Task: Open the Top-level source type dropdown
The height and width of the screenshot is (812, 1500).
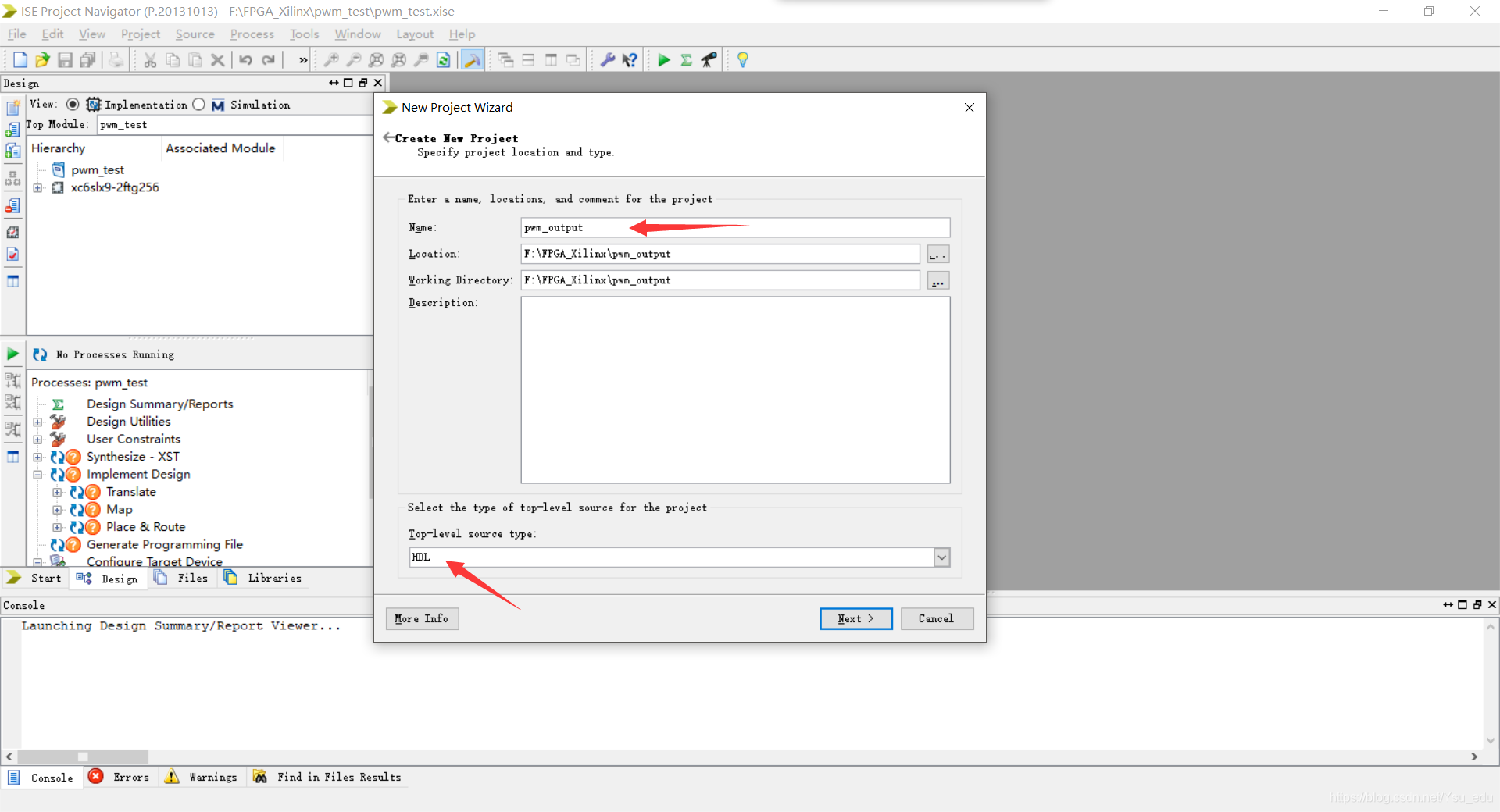Action: point(942,557)
